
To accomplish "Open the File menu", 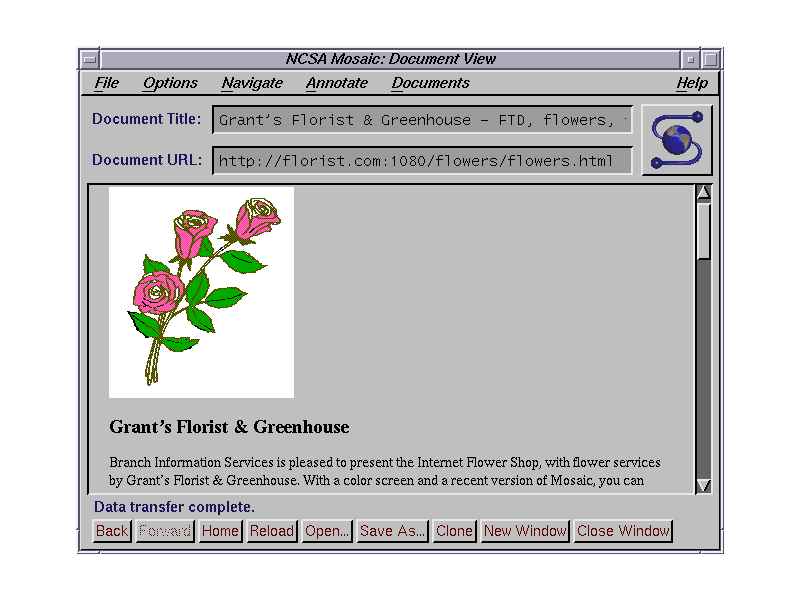I will pyautogui.click(x=106, y=83).
